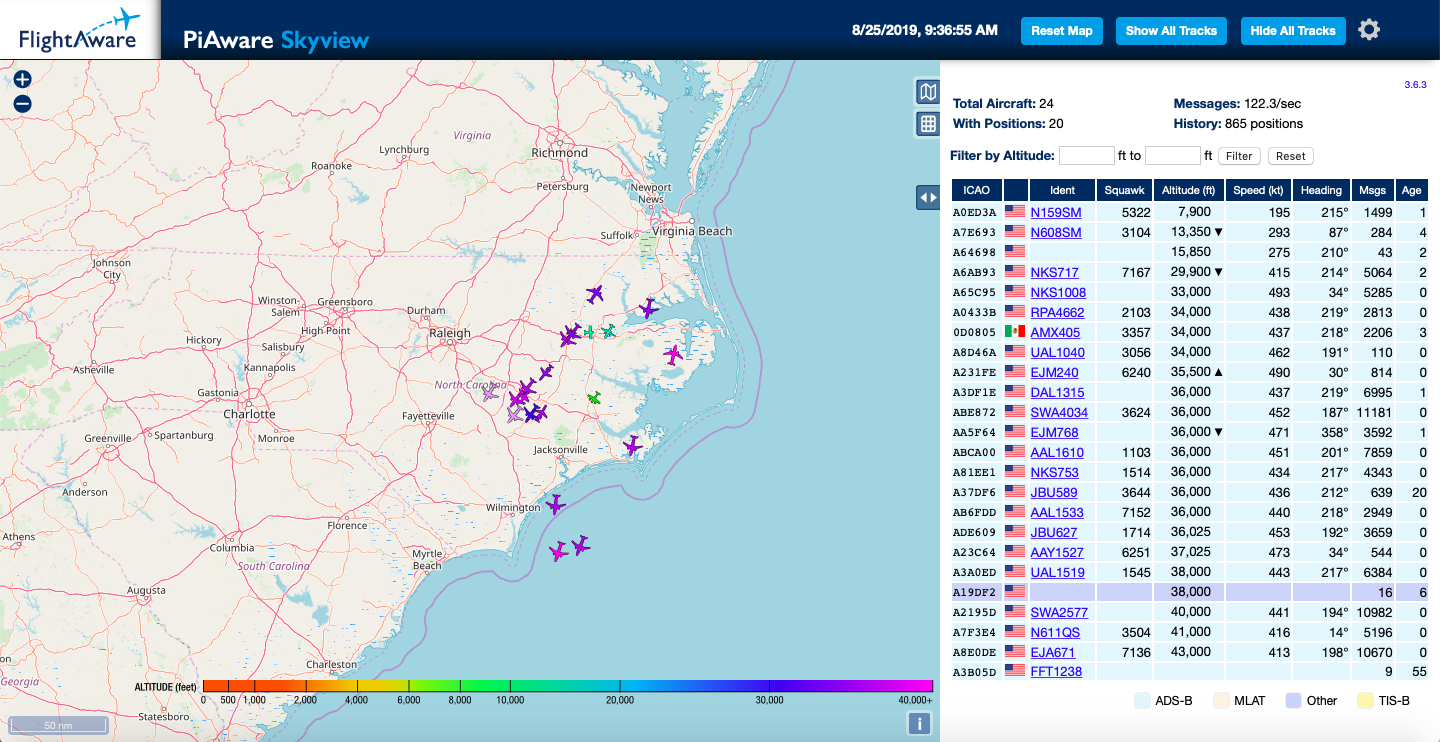1440x742 pixels.
Task: Click the altitude filter Reset button
Action: click(1290, 156)
